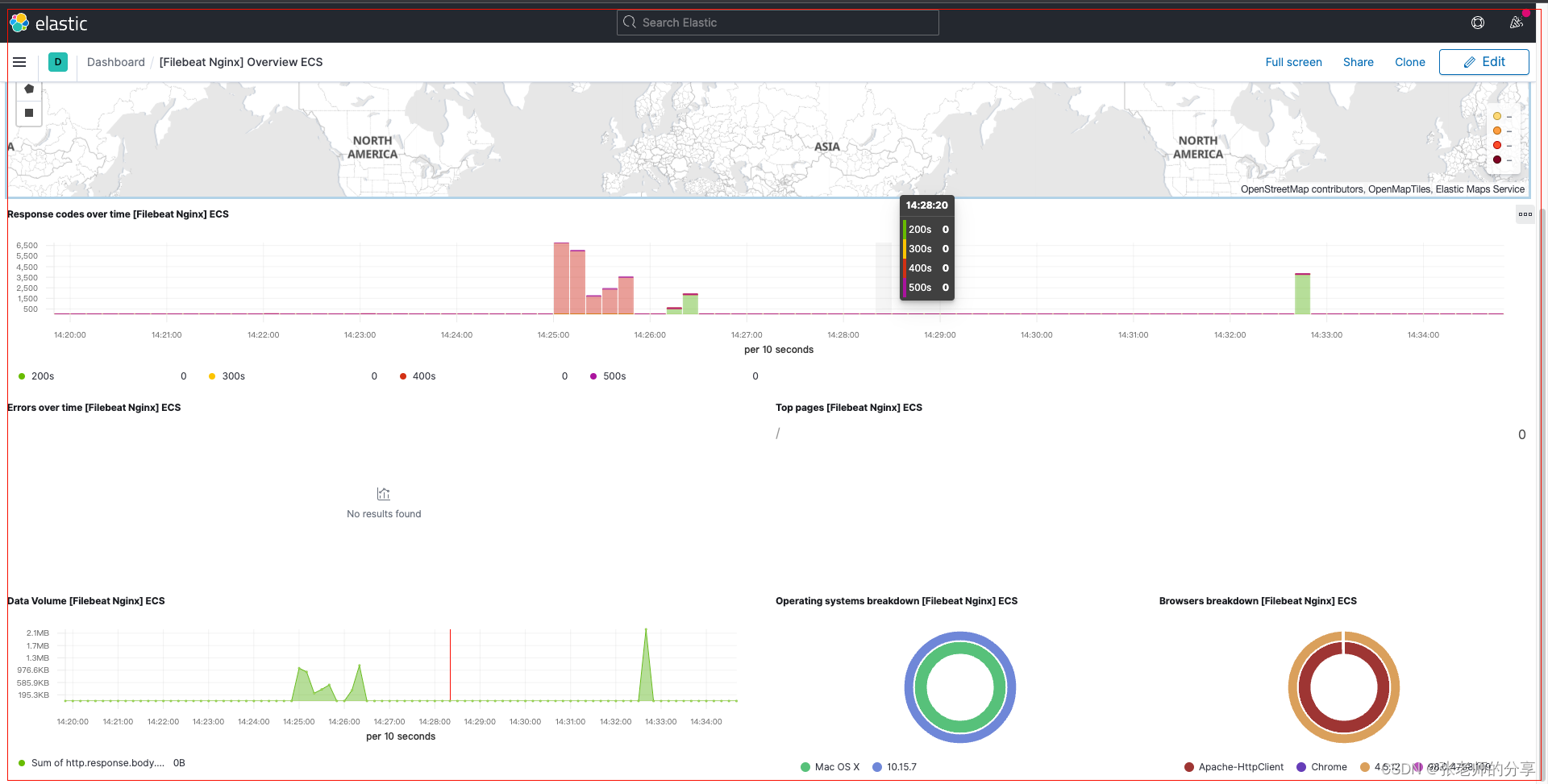Screen dimensions: 1548x784
Task: Click Response codes over time panel title
Action: pyautogui.click(x=118, y=214)
